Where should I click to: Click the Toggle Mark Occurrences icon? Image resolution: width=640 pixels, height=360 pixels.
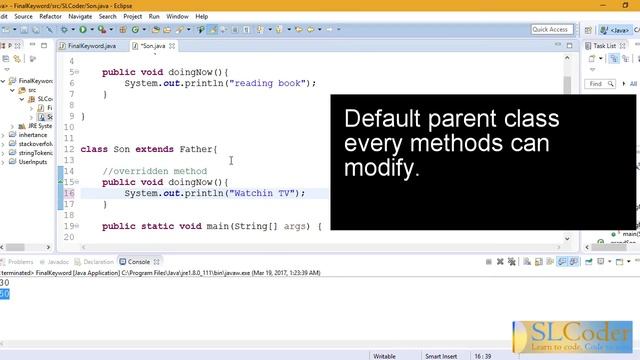(213, 29)
